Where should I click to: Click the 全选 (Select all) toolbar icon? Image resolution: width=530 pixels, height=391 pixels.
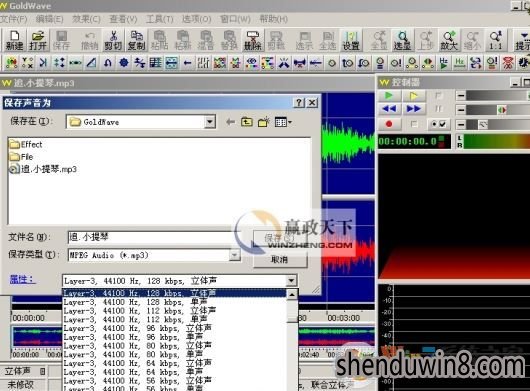click(x=328, y=41)
